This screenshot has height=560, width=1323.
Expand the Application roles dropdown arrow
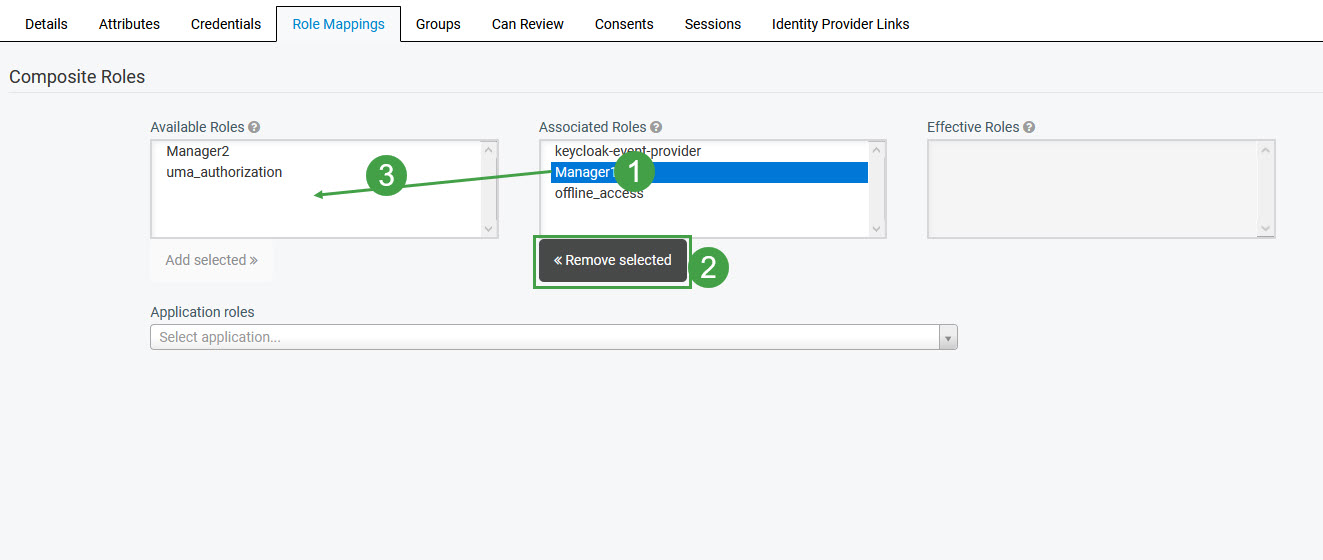coord(948,338)
